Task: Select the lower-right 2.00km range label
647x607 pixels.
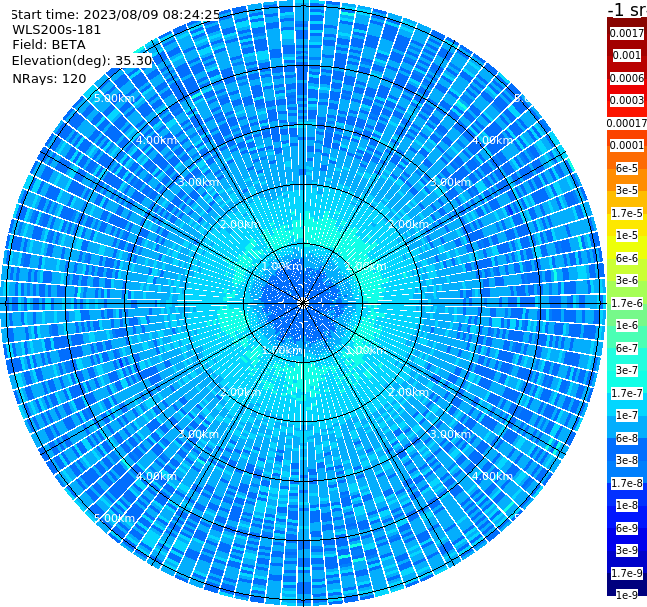Action: 409,392
